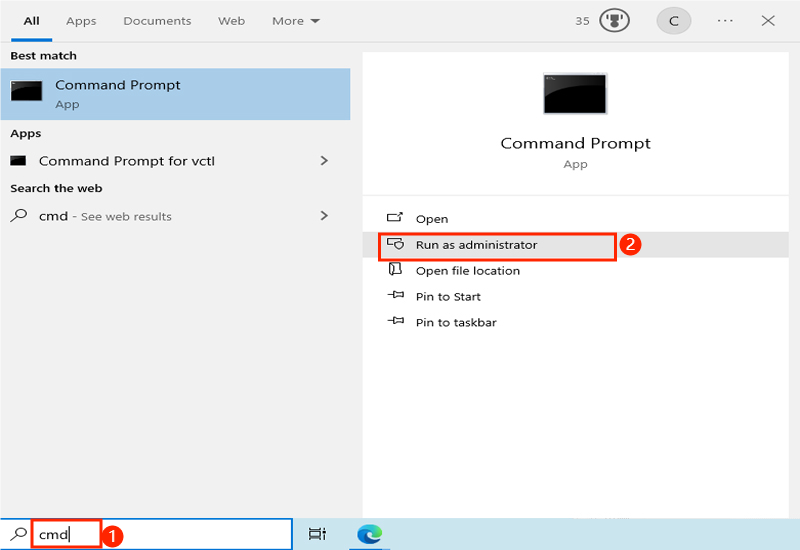
Task: Click the magnifier icon next to cmd web result
Action: point(19,216)
